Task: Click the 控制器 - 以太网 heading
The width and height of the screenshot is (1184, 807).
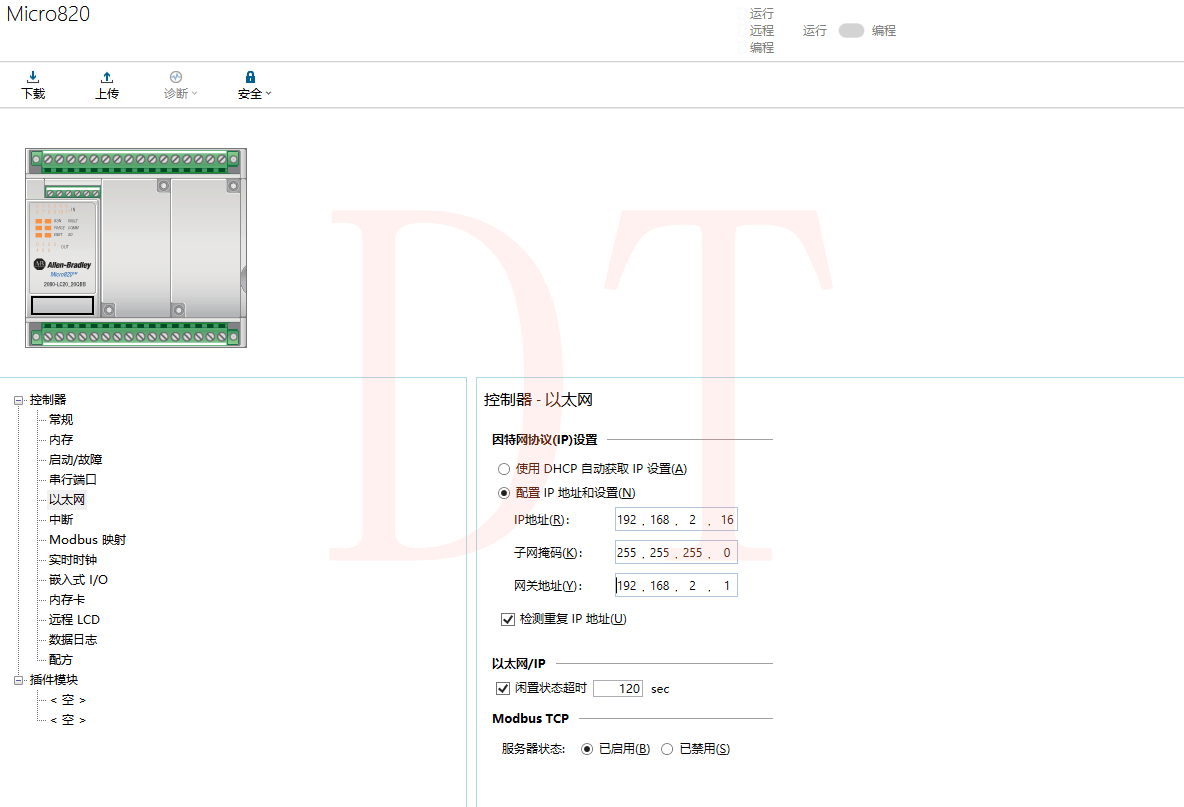Action: point(538,399)
